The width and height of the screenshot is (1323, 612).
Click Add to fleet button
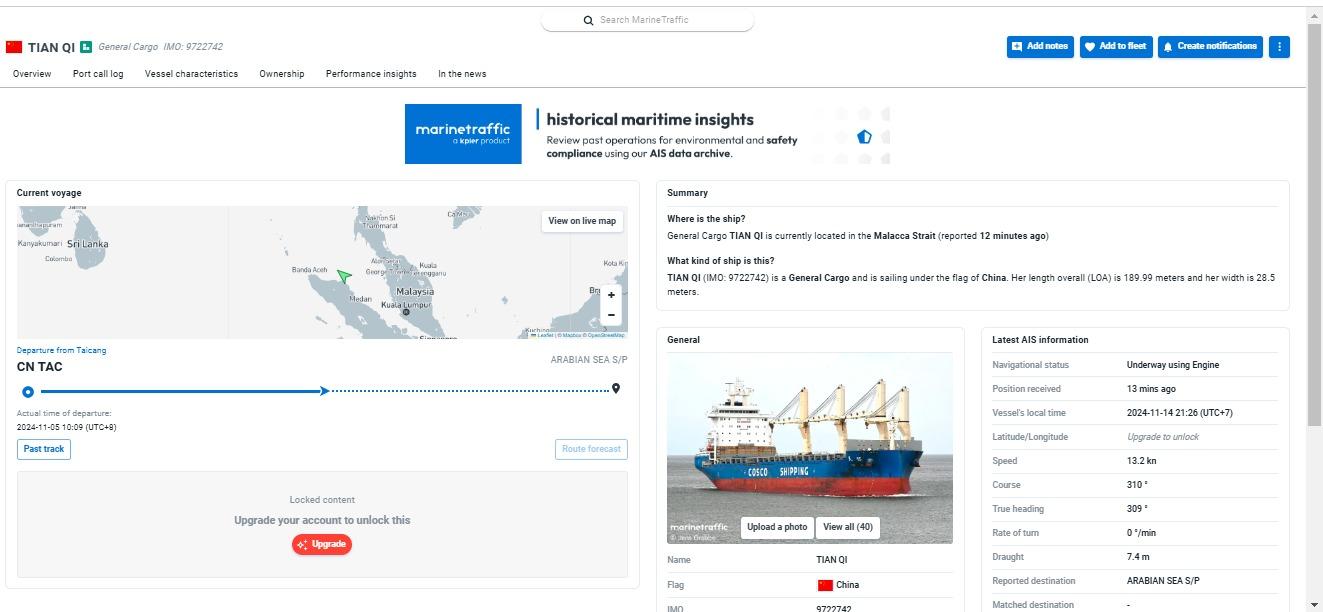1116,46
